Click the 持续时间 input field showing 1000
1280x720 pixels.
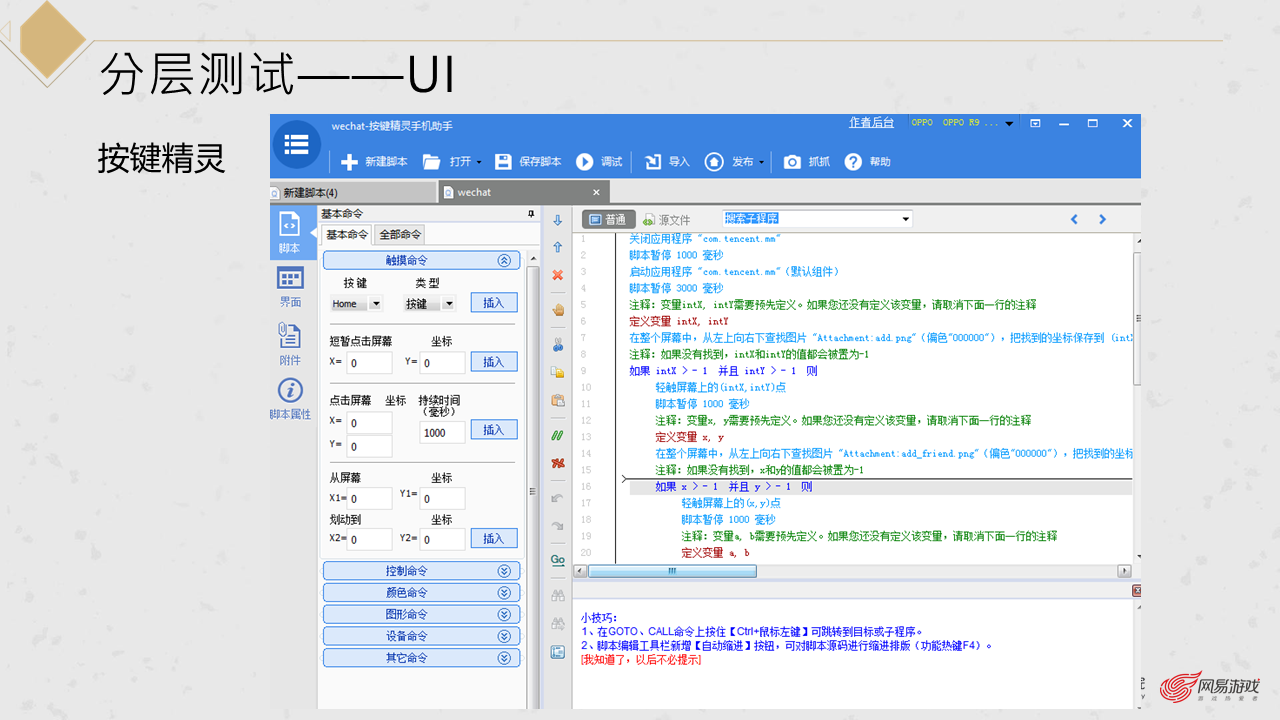click(442, 432)
